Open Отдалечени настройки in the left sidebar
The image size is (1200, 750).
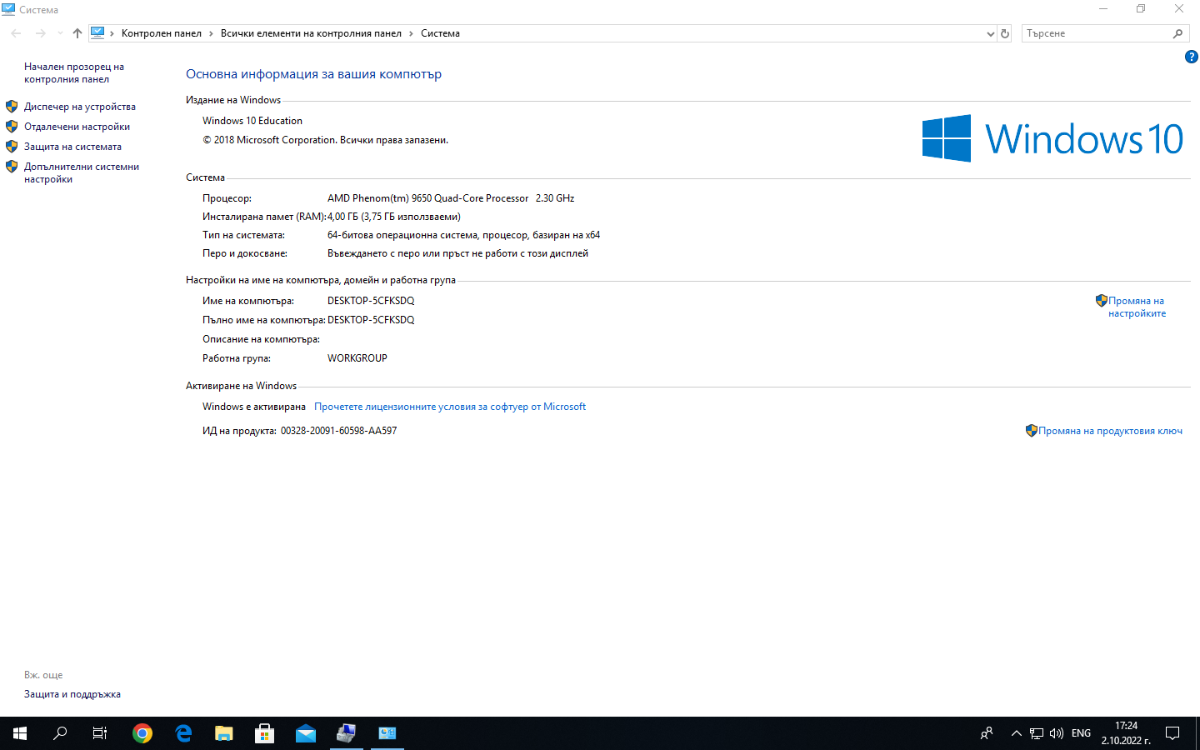pos(77,127)
